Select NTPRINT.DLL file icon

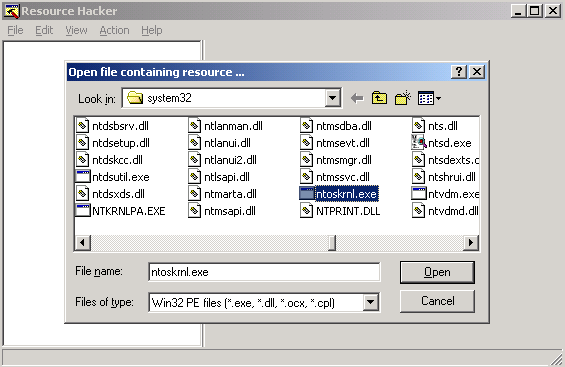pos(307,211)
